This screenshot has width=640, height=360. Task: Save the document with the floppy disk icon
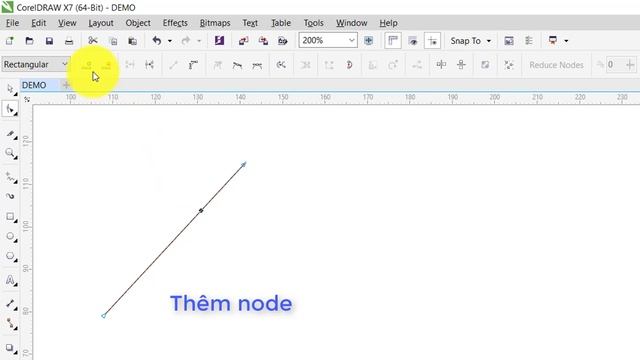tap(49, 41)
